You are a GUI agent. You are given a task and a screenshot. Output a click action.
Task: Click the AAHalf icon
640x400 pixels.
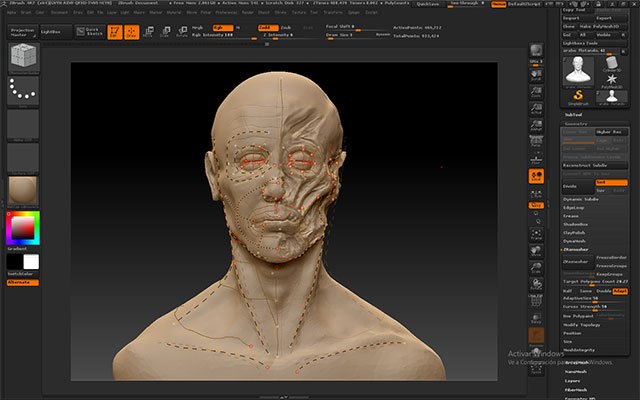pos(536,126)
